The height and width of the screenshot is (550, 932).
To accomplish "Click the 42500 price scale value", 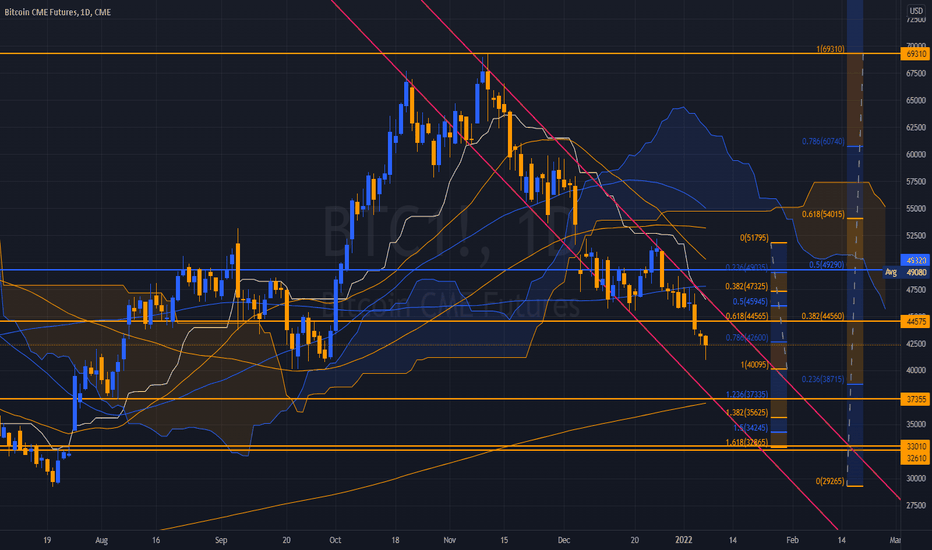I will pos(915,343).
